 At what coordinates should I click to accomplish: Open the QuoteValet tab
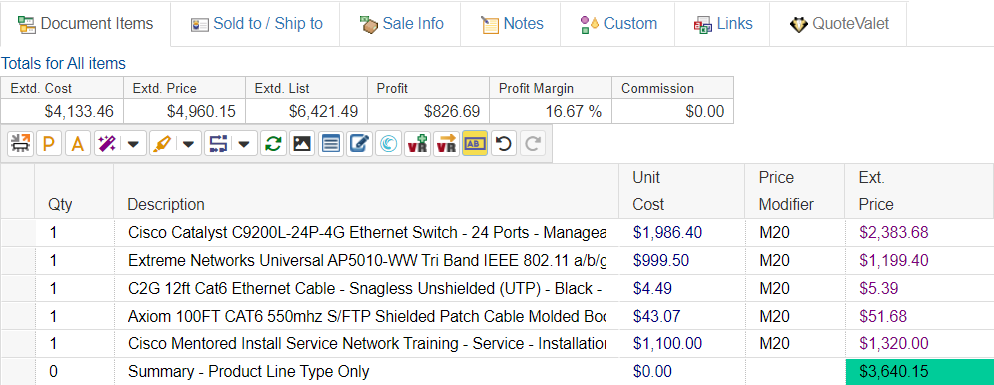(x=839, y=24)
